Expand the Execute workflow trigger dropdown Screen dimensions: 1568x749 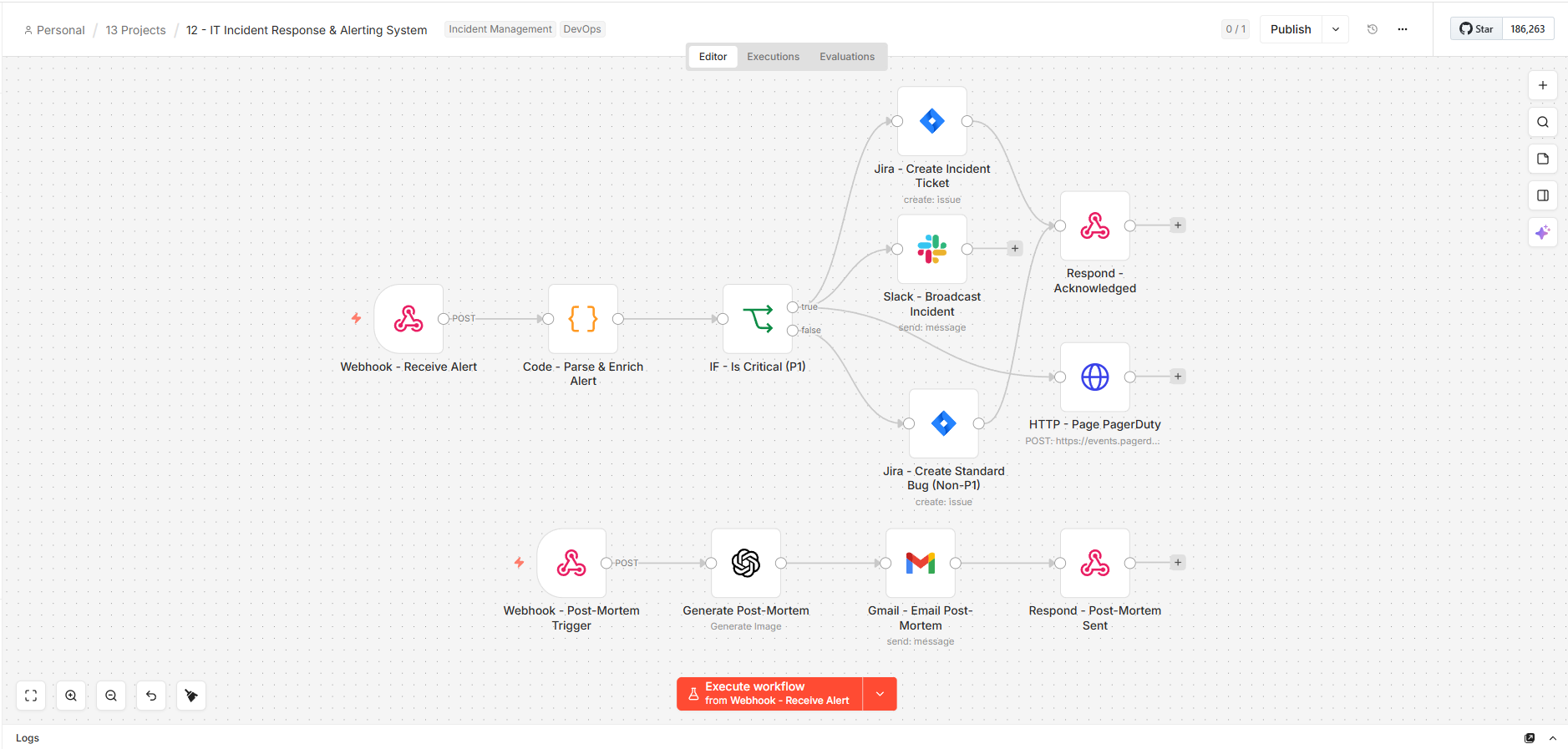click(880, 694)
